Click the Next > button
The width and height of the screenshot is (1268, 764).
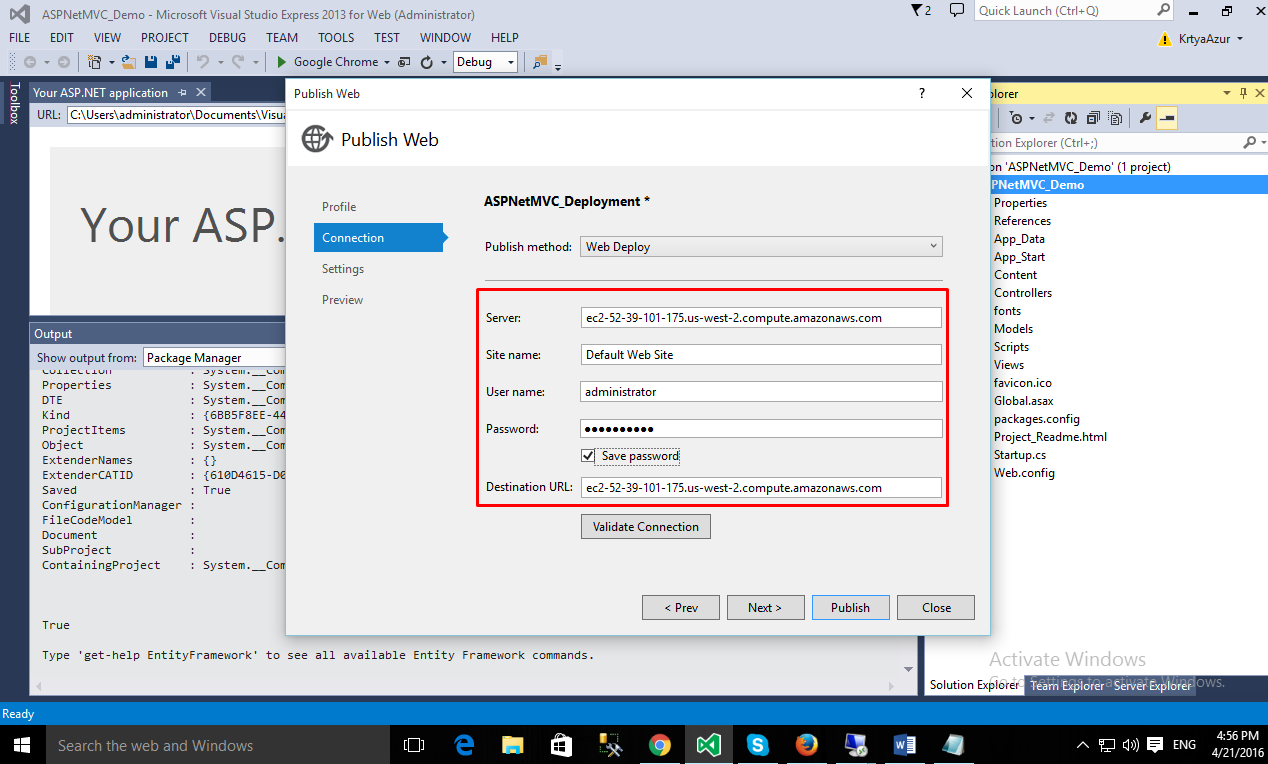point(764,607)
